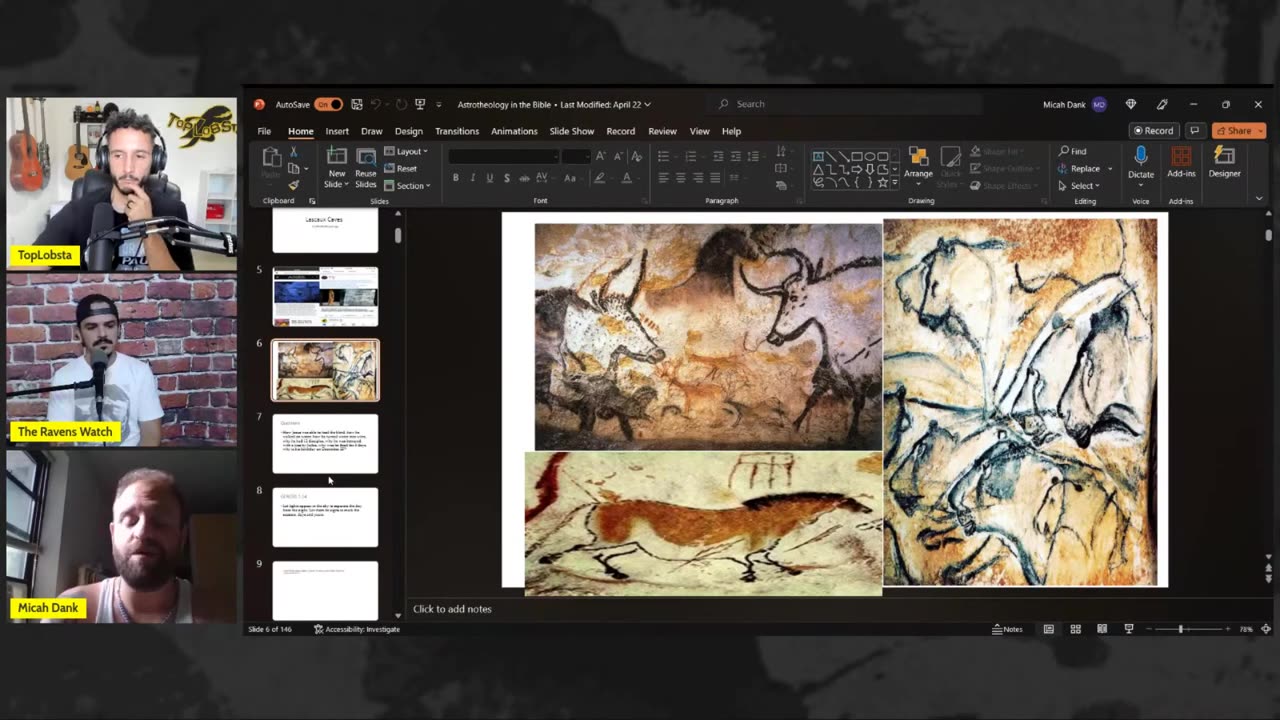Click Accessibility: Investigate in status bar
1280x720 pixels.
point(357,629)
